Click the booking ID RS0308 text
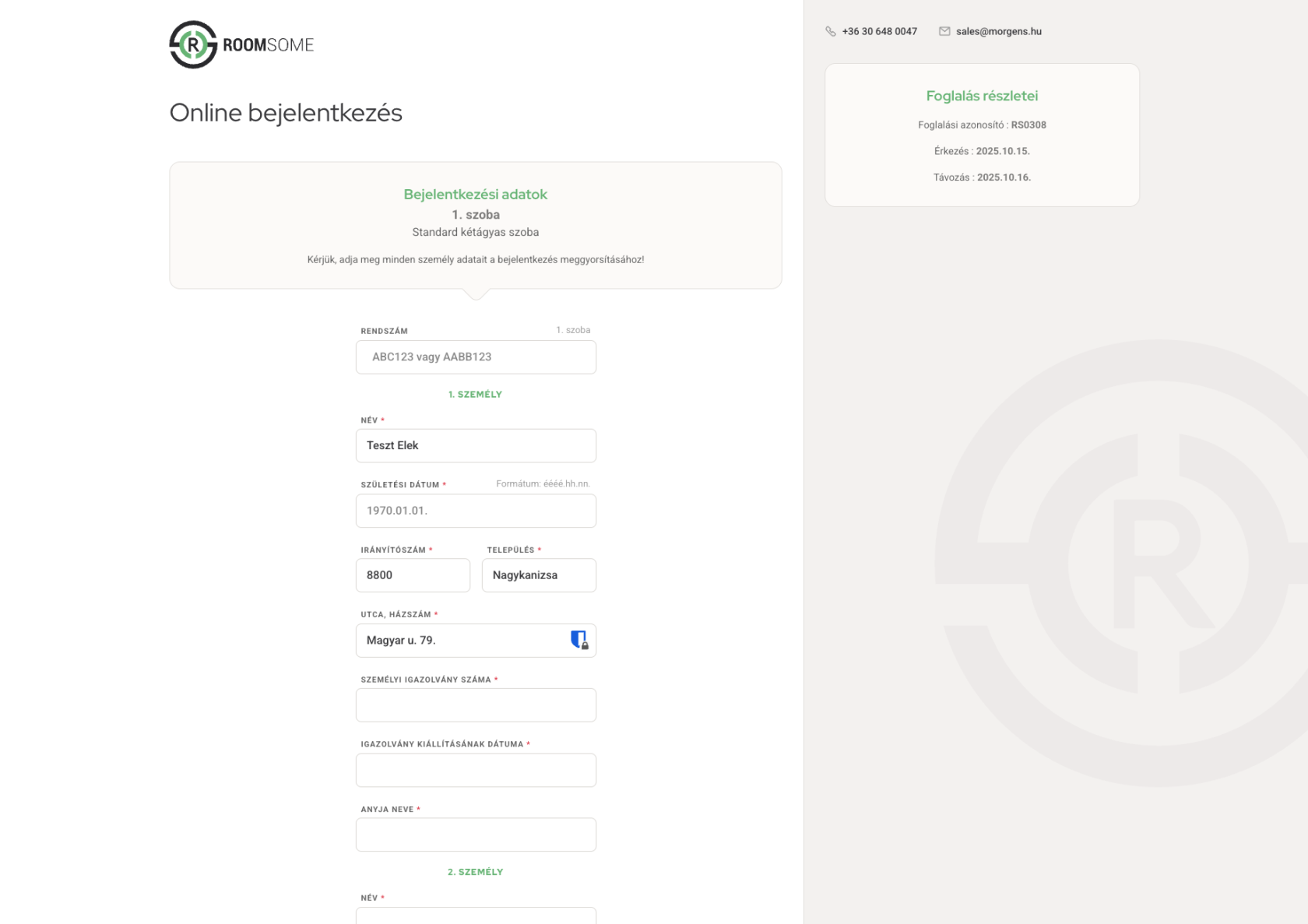 point(1028,125)
